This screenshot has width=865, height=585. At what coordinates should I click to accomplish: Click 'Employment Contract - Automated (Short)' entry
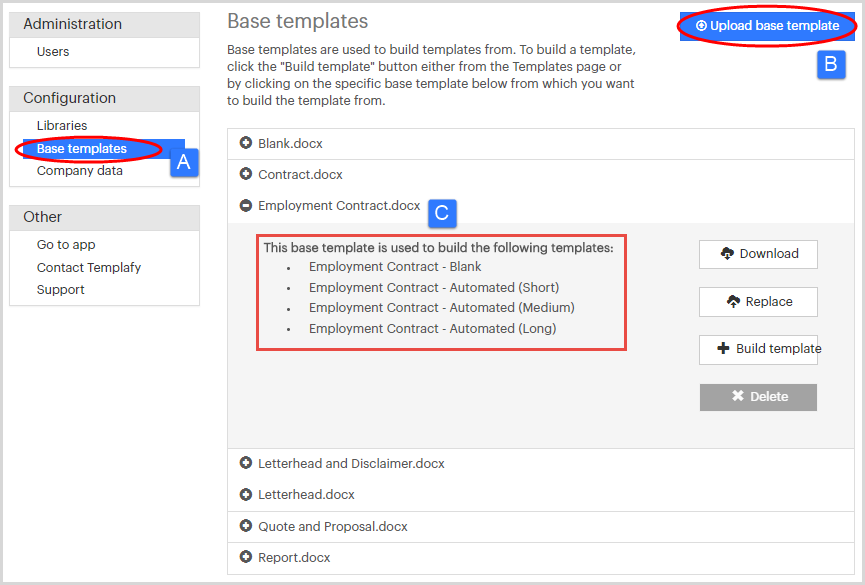434,288
